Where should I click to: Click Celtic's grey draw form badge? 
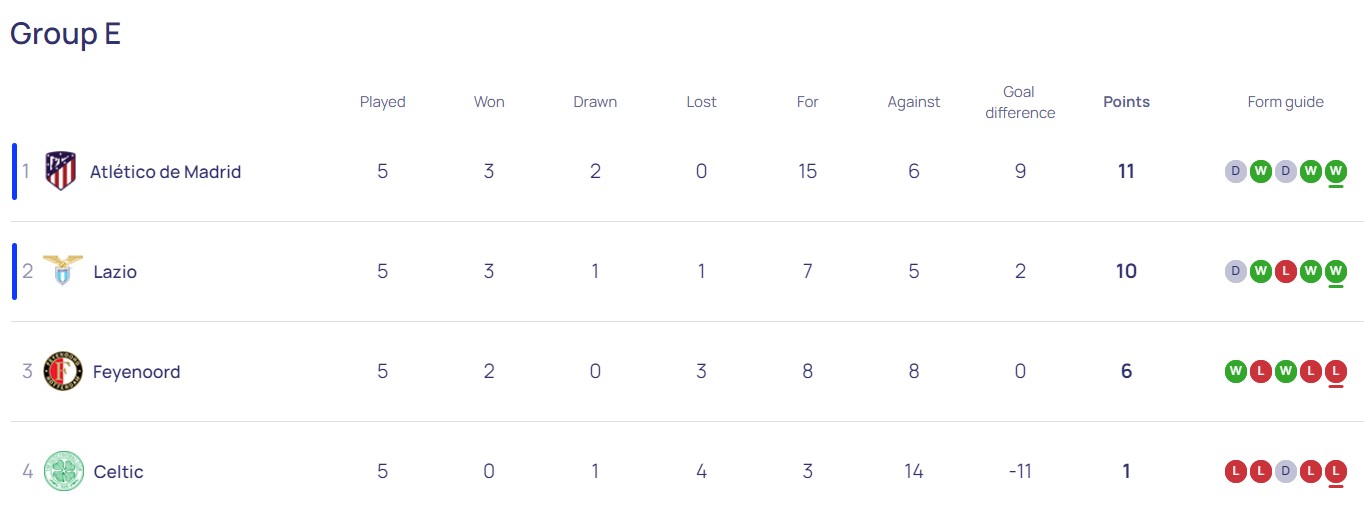[x=1285, y=471]
